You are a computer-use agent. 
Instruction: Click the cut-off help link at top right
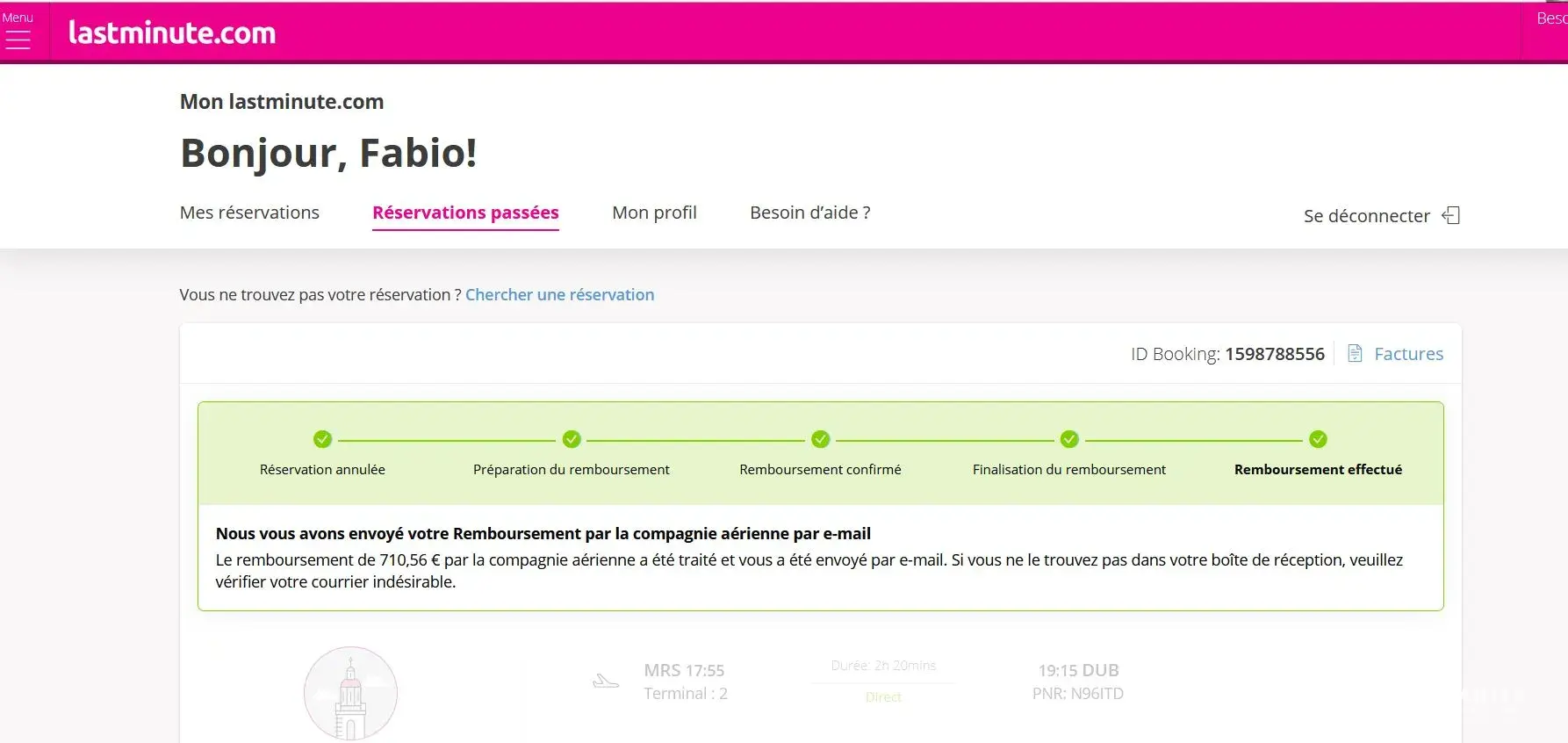pos(1551,18)
